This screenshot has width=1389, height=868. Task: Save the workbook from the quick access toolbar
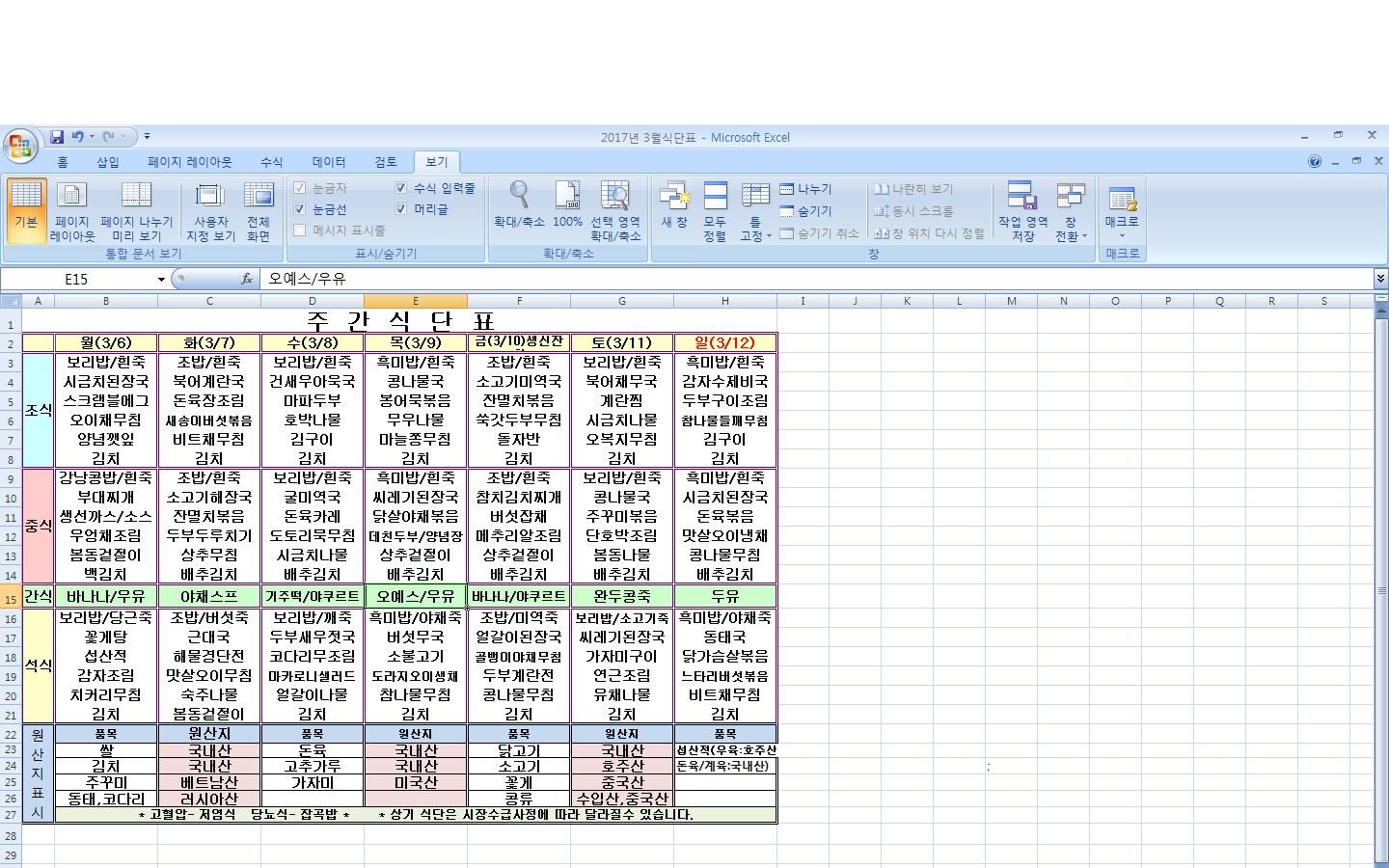pyautogui.click(x=57, y=137)
